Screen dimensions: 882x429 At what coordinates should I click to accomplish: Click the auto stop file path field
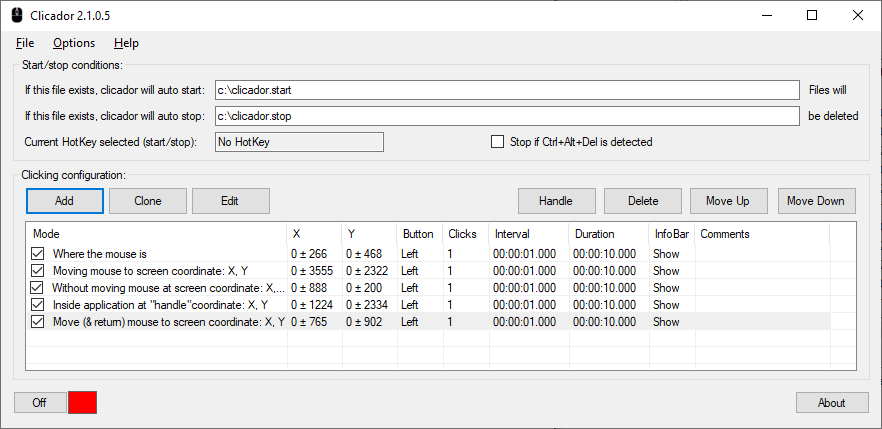click(x=507, y=116)
